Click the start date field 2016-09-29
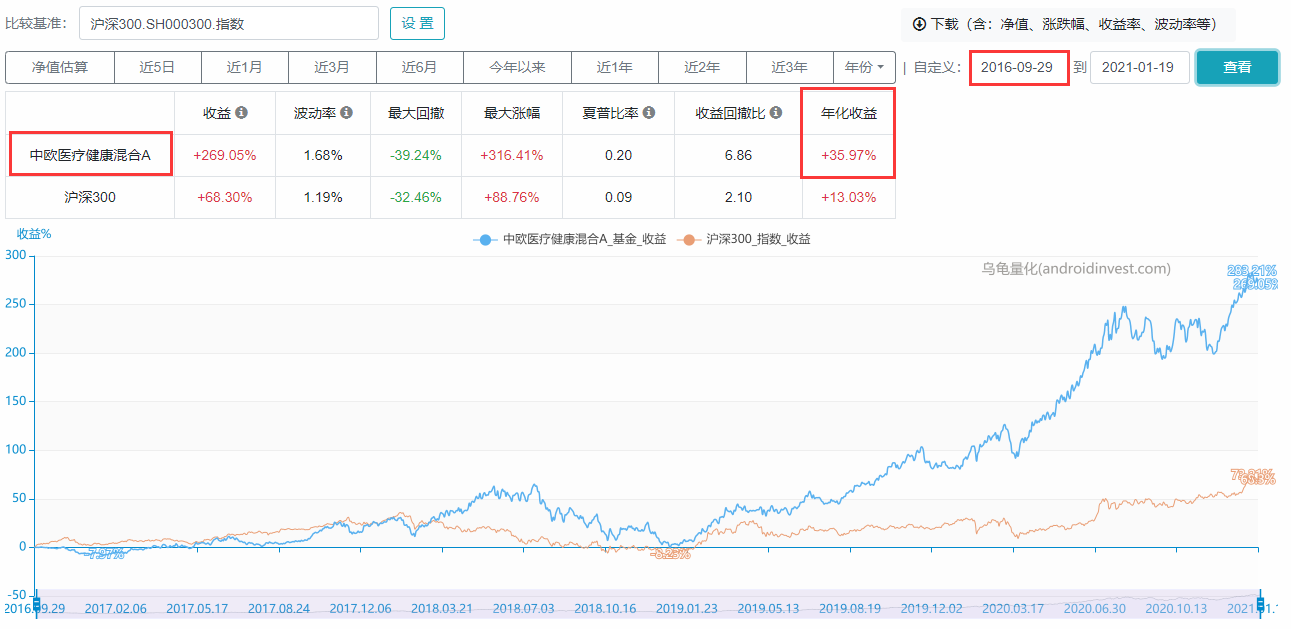This screenshot has width=1291, height=629. pyautogui.click(x=1019, y=67)
